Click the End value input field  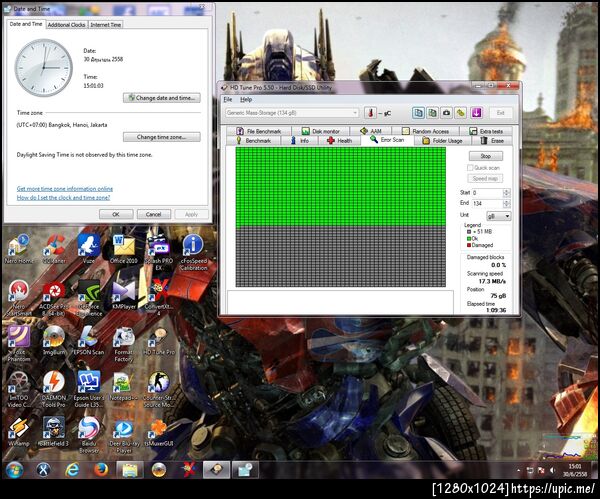click(x=487, y=204)
